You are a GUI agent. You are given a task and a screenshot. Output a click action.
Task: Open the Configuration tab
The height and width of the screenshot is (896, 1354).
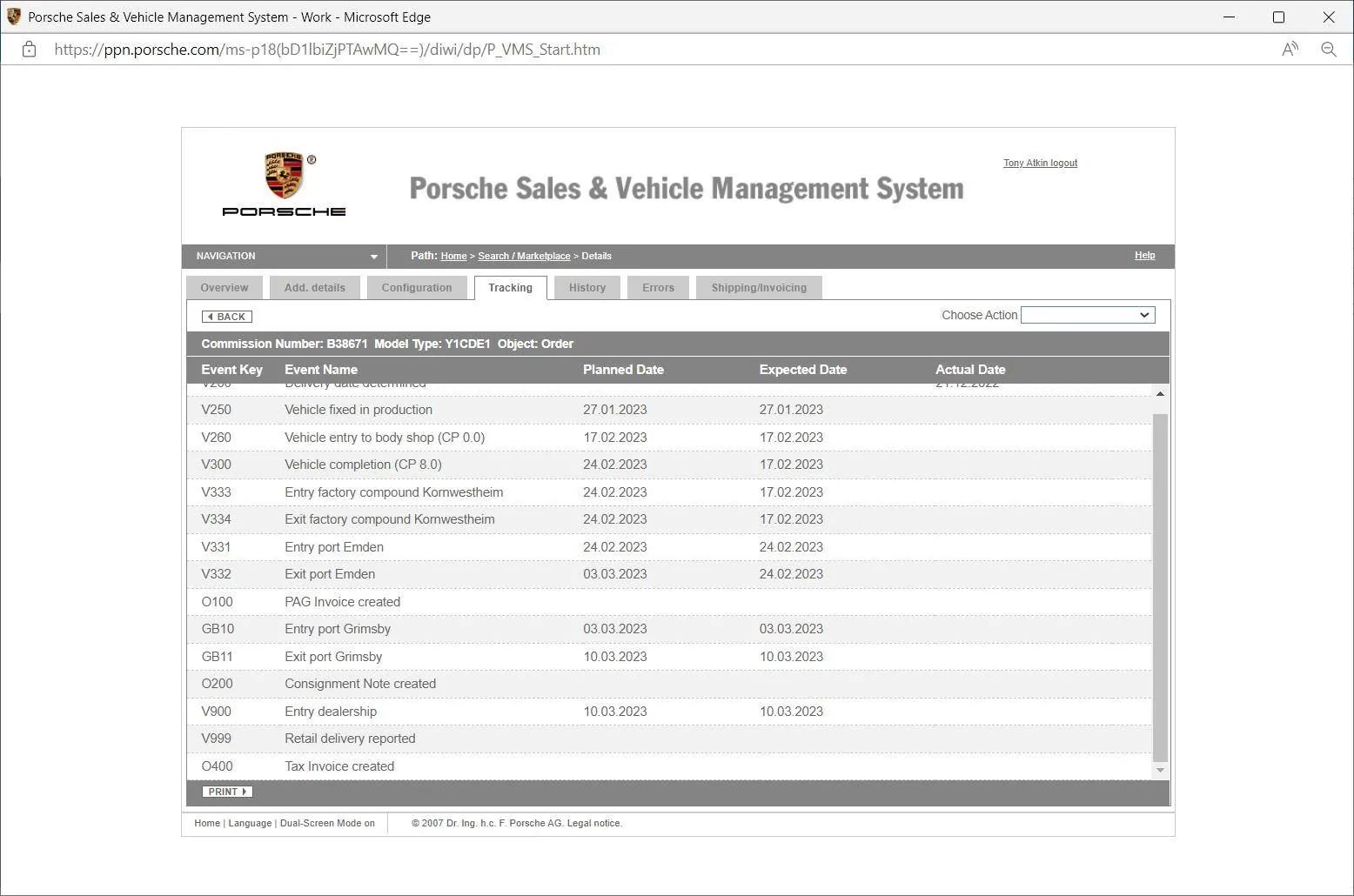(416, 288)
